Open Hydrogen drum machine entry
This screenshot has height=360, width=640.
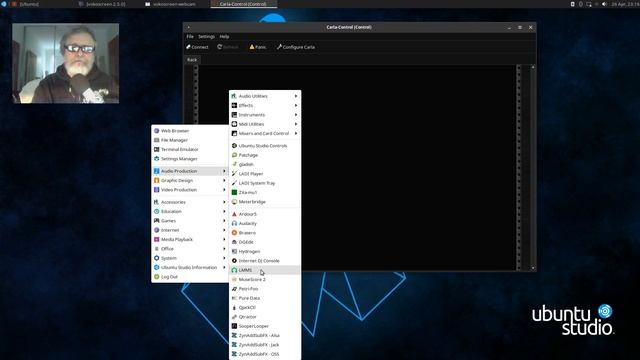pyautogui.click(x=265, y=251)
